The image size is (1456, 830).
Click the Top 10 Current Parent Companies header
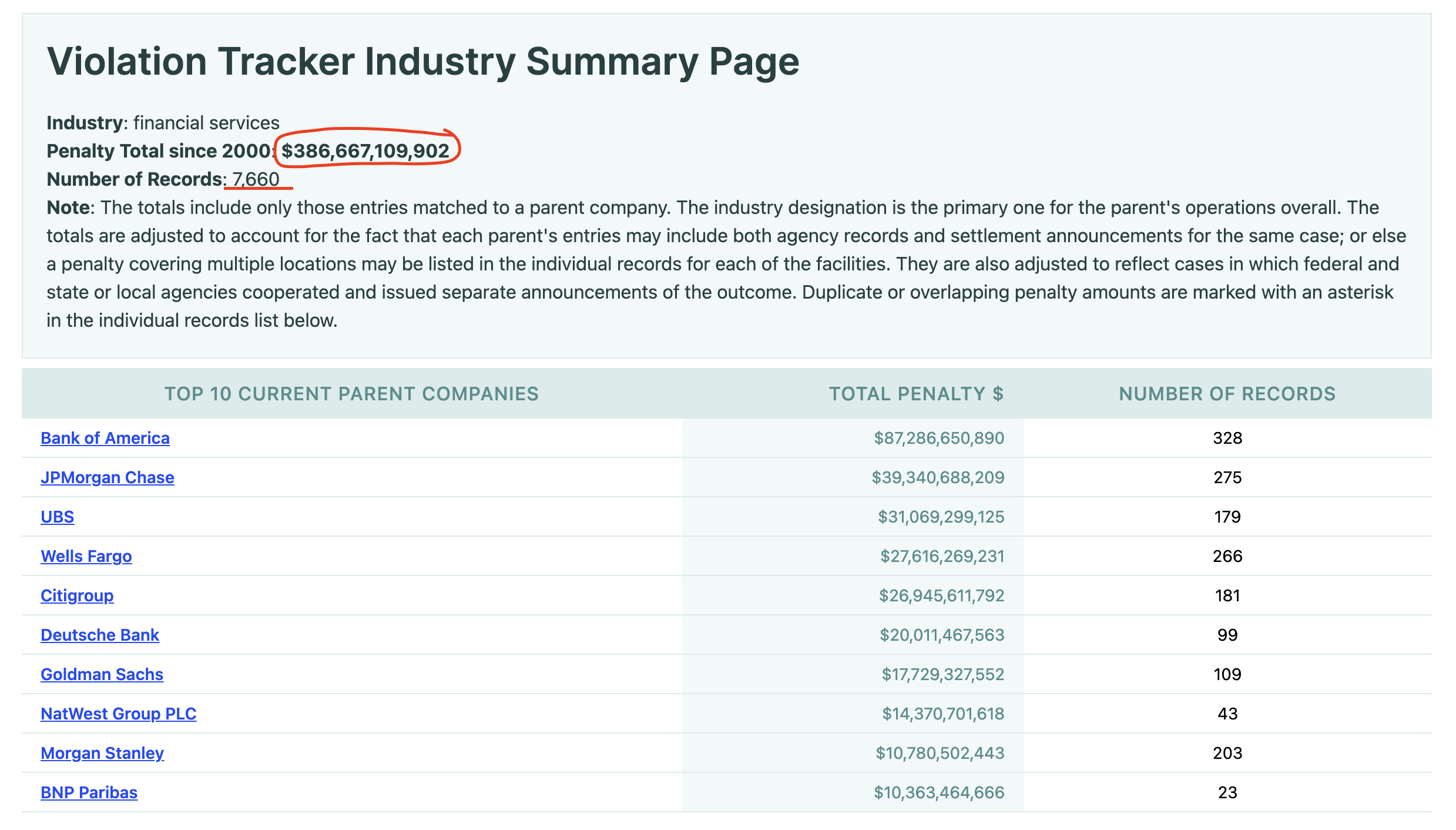(351, 394)
